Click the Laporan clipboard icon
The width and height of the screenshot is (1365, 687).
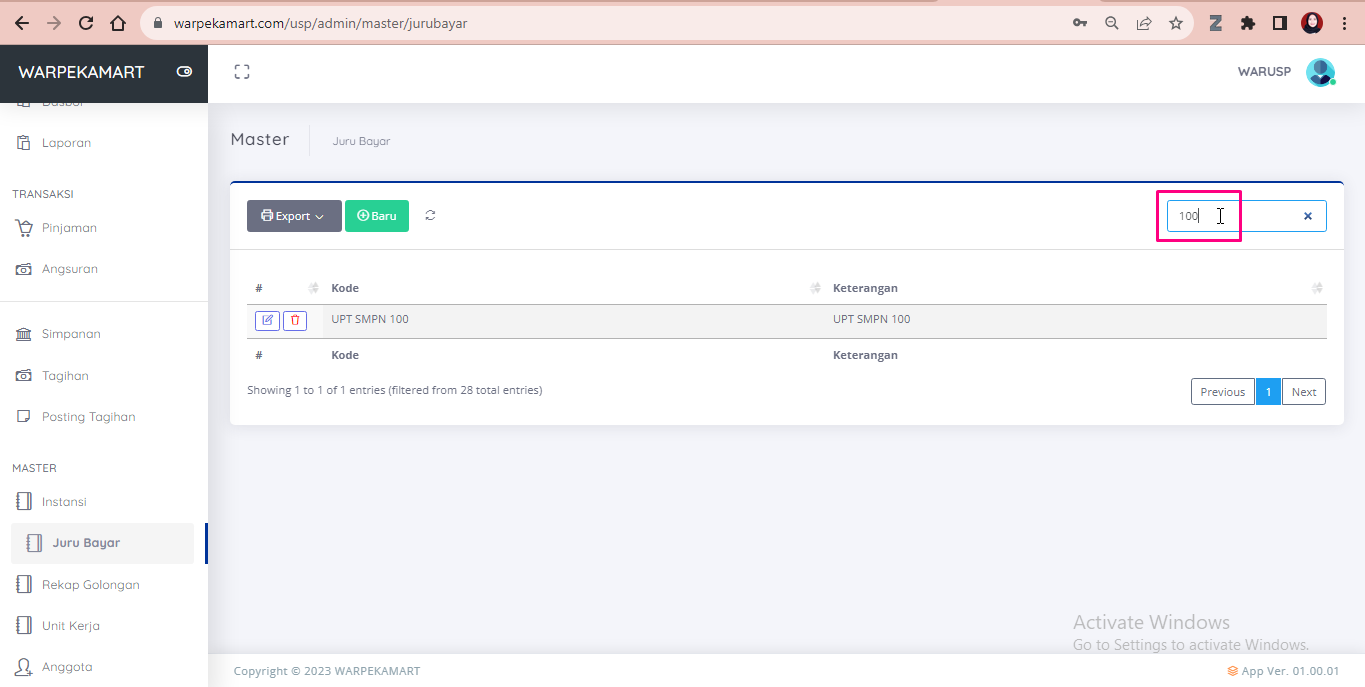point(24,143)
